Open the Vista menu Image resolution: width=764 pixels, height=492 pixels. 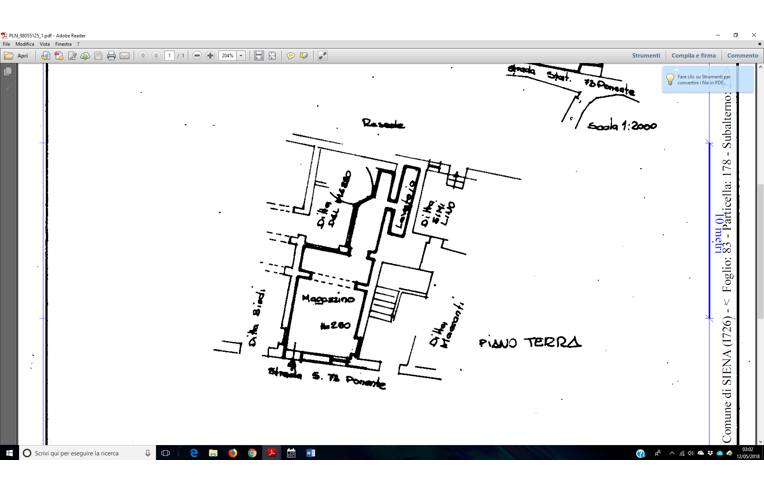click(45, 44)
